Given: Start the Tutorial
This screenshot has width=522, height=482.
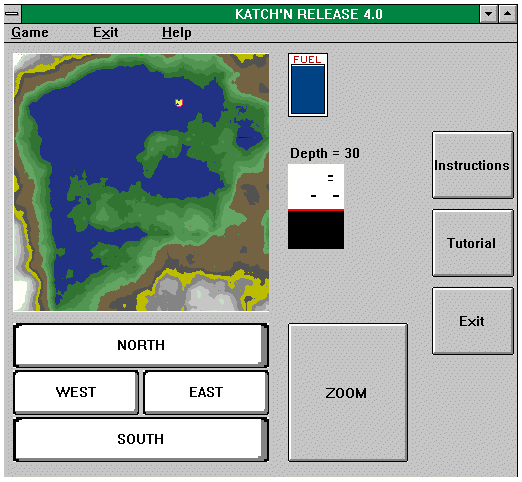Looking at the screenshot, I should click(x=472, y=243).
